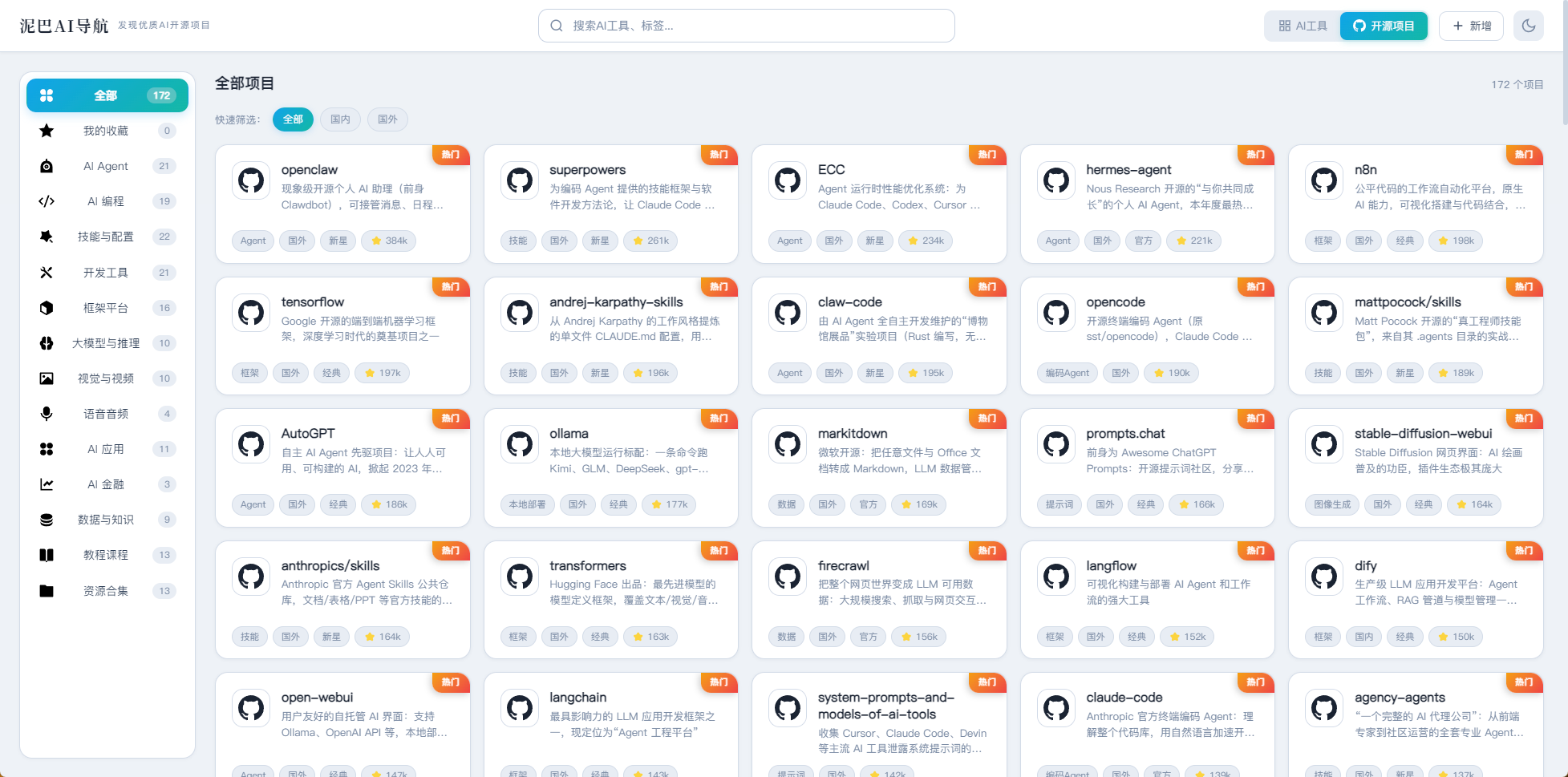The image size is (1568, 777).
Task: Click the 全部项目 heading
Action: (245, 83)
